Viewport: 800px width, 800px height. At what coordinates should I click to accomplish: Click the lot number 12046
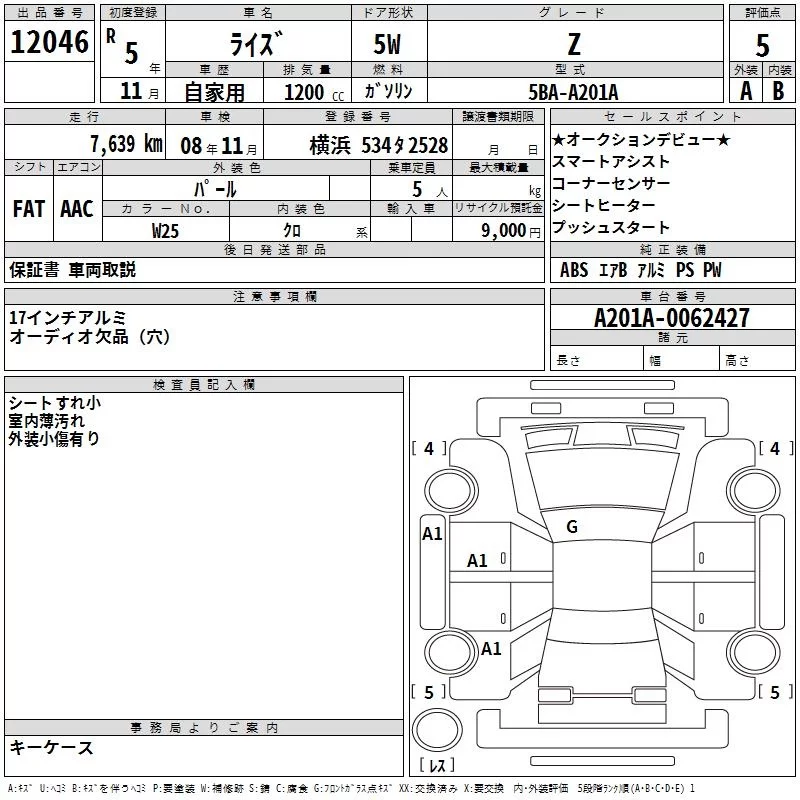49,42
